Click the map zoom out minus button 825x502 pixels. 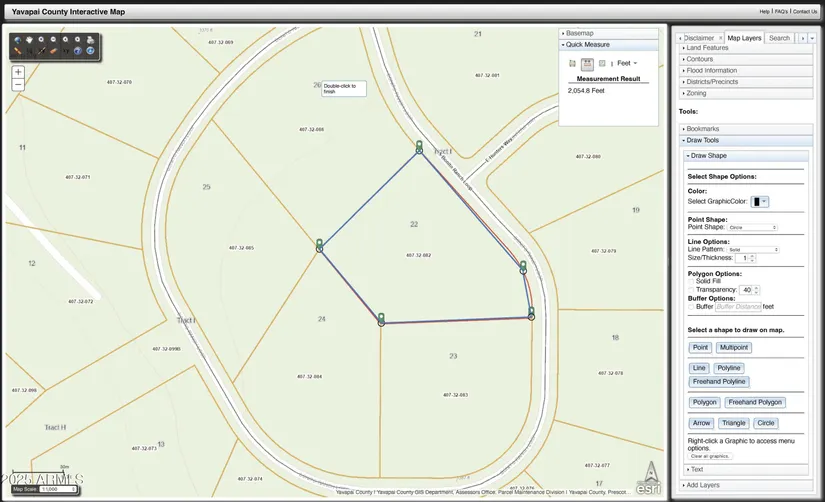coord(18,85)
